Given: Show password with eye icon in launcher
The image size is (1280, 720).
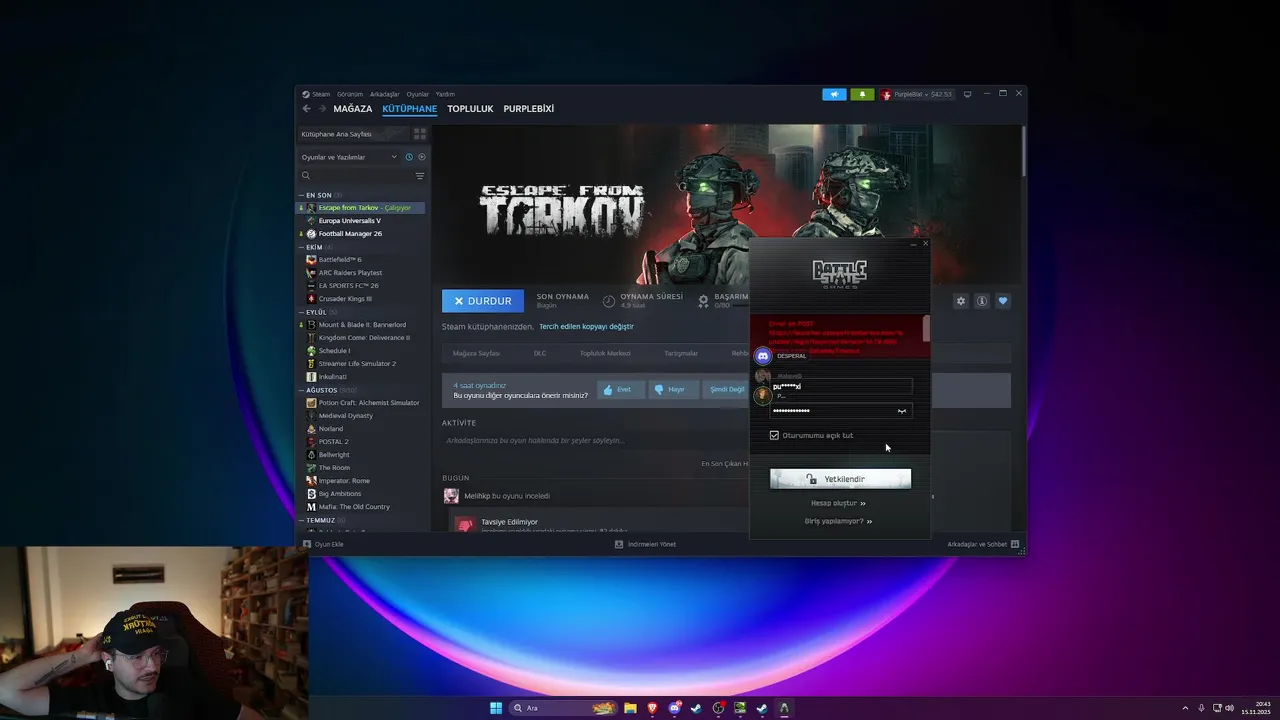Looking at the screenshot, I should pyautogui.click(x=902, y=411).
